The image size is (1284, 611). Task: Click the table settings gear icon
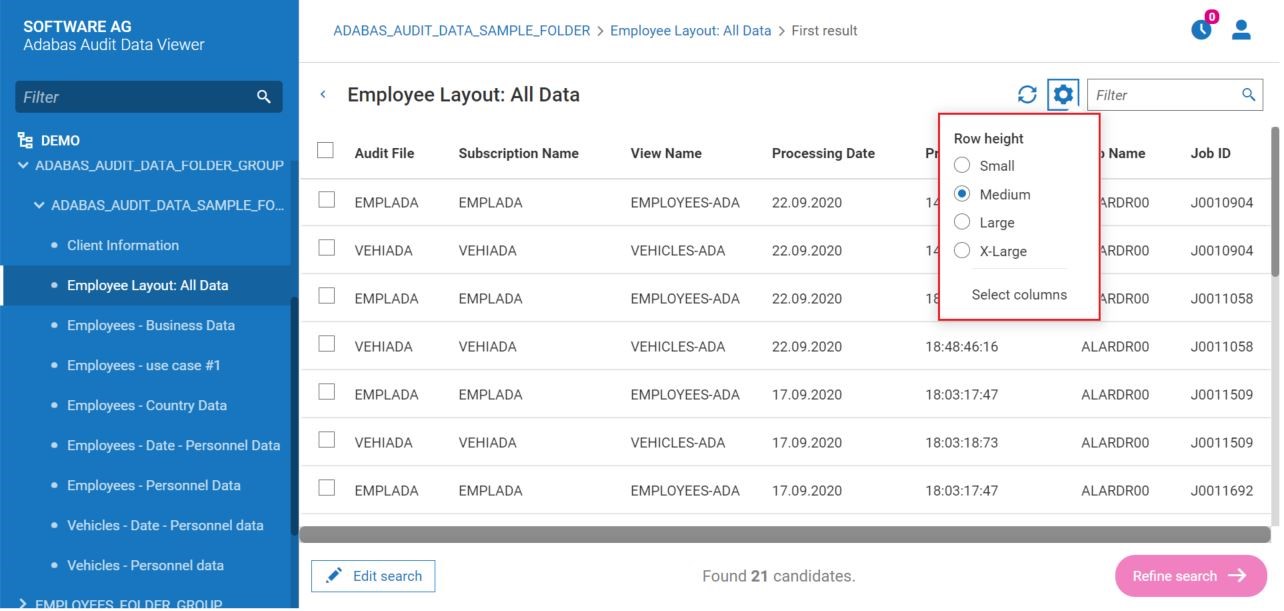click(x=1063, y=95)
